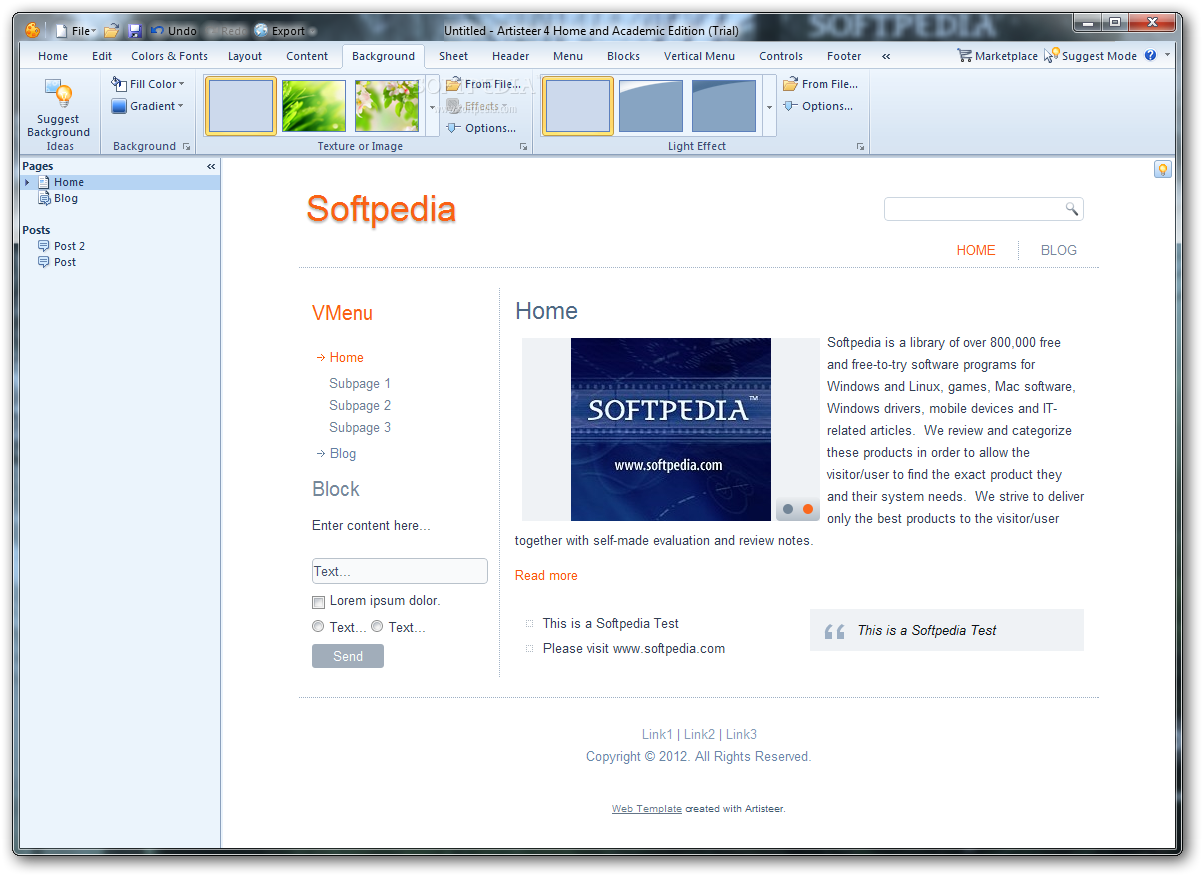Click the search magnifier icon in preview
The height and width of the screenshot is (876, 1203).
tap(1072, 209)
